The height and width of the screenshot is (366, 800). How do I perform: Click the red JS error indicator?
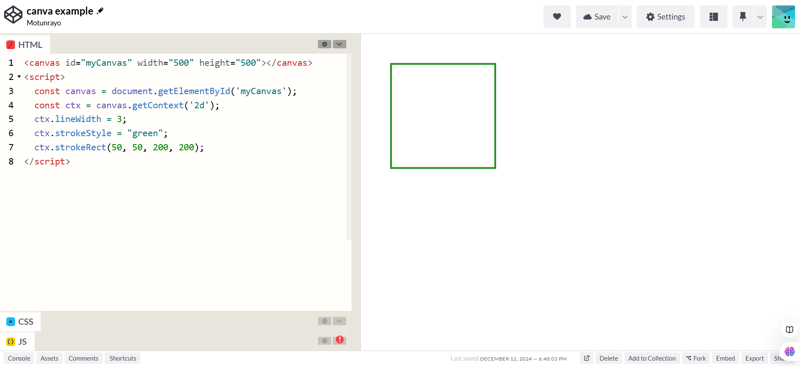click(340, 340)
